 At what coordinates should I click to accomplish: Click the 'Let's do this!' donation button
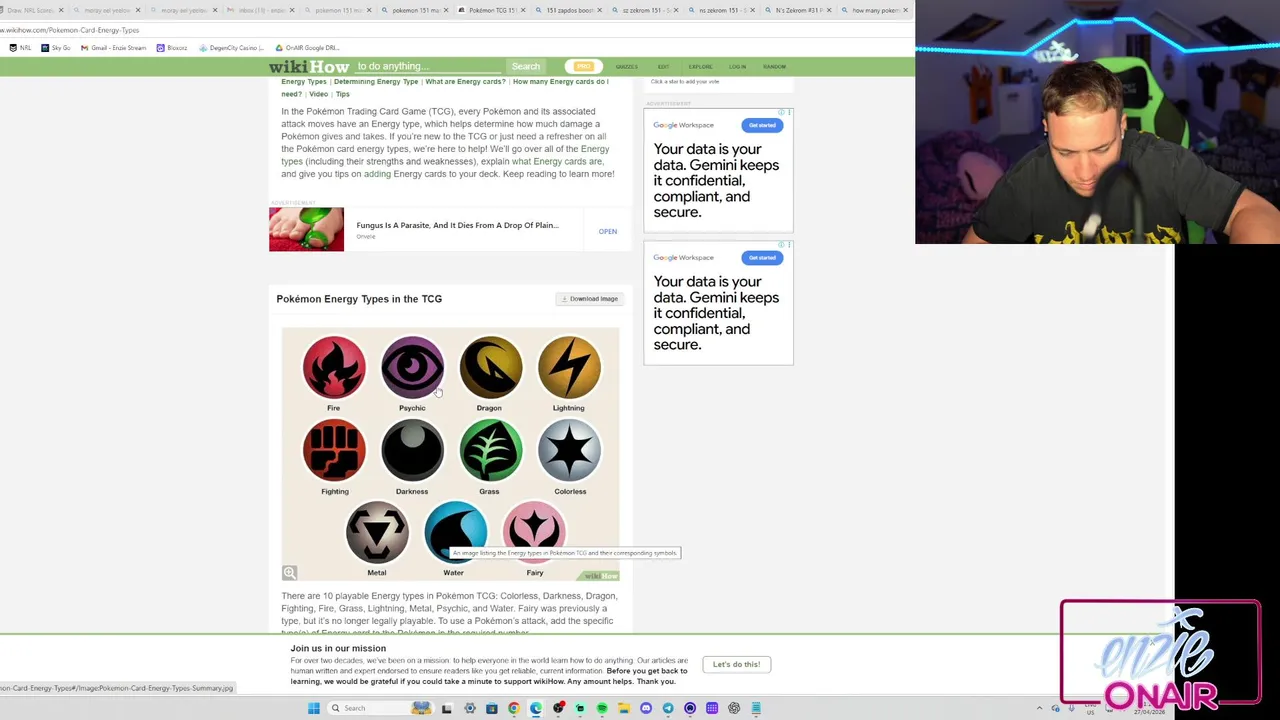pyautogui.click(x=736, y=664)
